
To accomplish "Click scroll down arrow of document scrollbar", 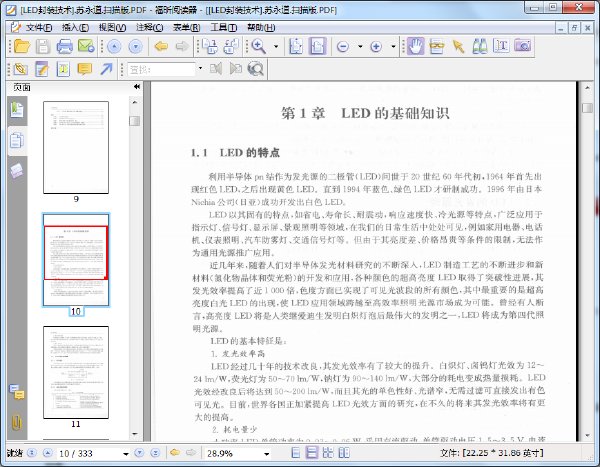I will [x=587, y=435].
